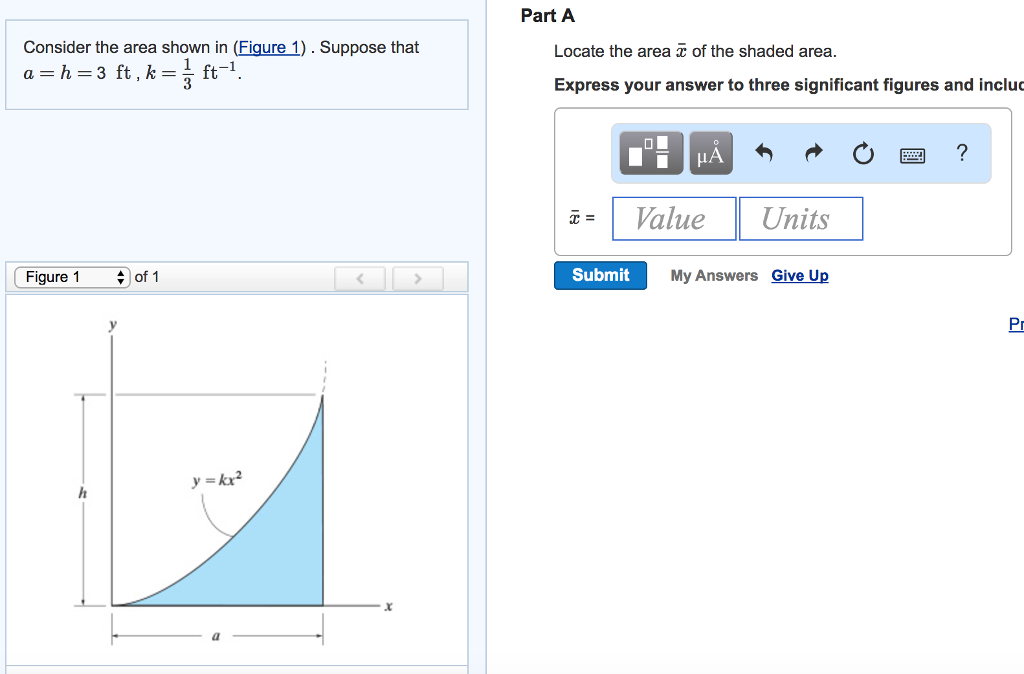Viewport: 1024px width, 674px height.
Task: Open the μÅ symbols and units palette
Action: pos(710,153)
